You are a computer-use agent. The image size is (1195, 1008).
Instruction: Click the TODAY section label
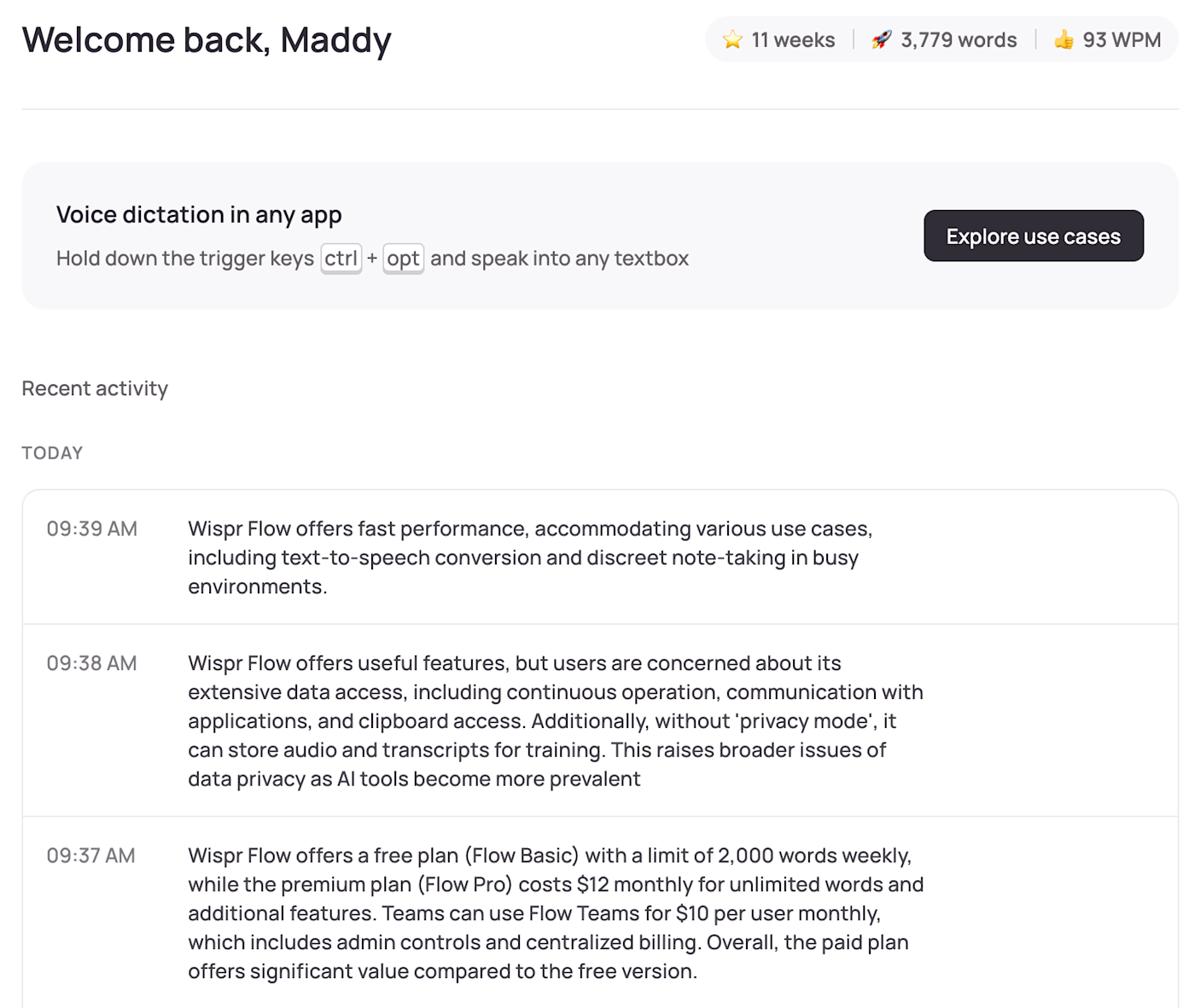coord(52,453)
